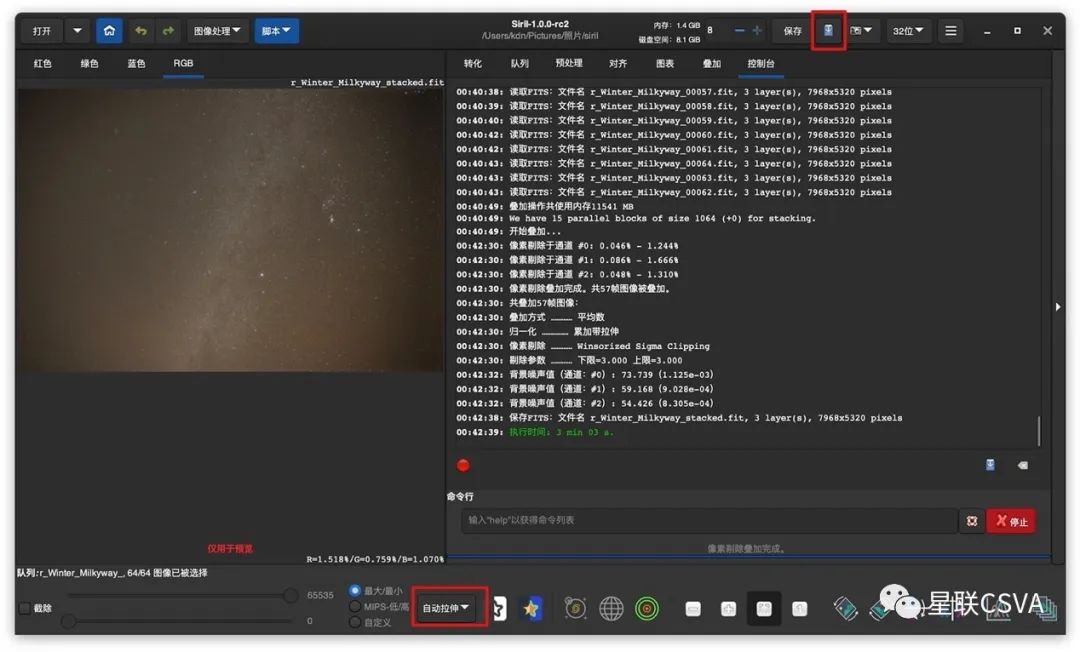
Task: Switch to the 预处理 tab
Action: [x=568, y=64]
